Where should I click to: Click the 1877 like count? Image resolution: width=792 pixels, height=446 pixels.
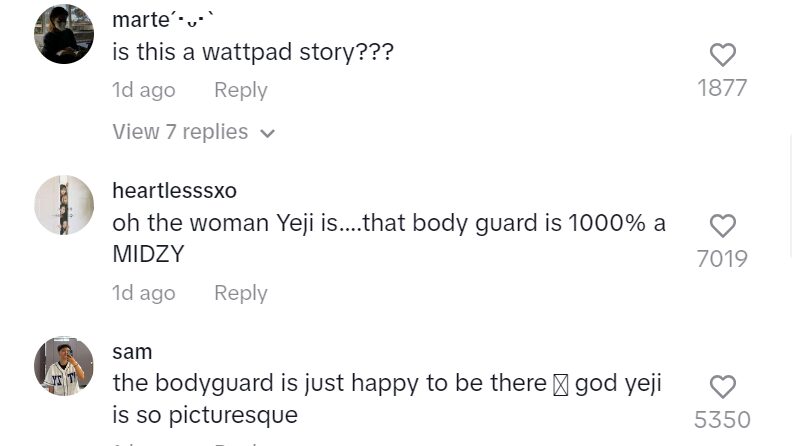point(722,88)
